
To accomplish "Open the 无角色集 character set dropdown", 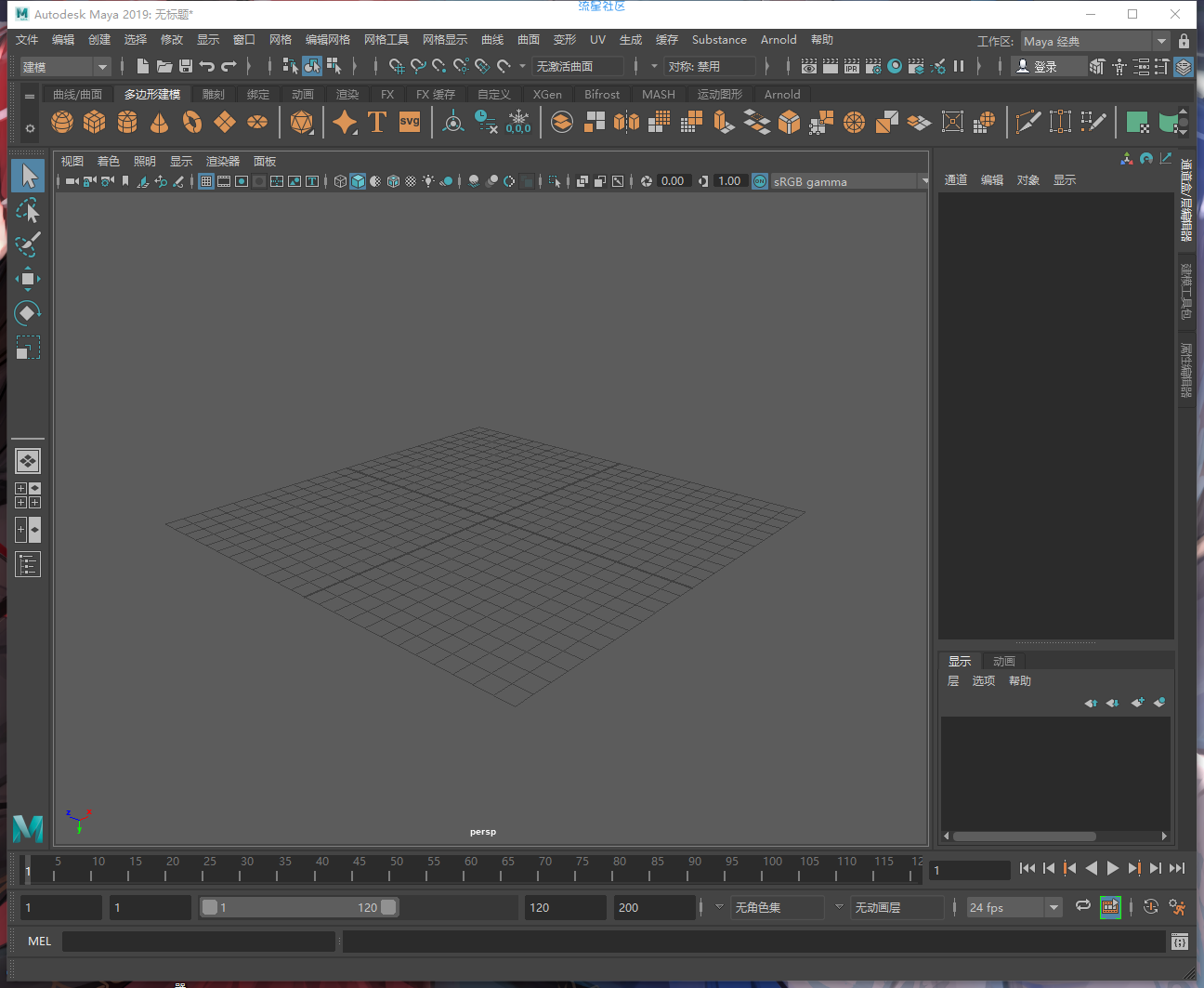I will point(778,907).
